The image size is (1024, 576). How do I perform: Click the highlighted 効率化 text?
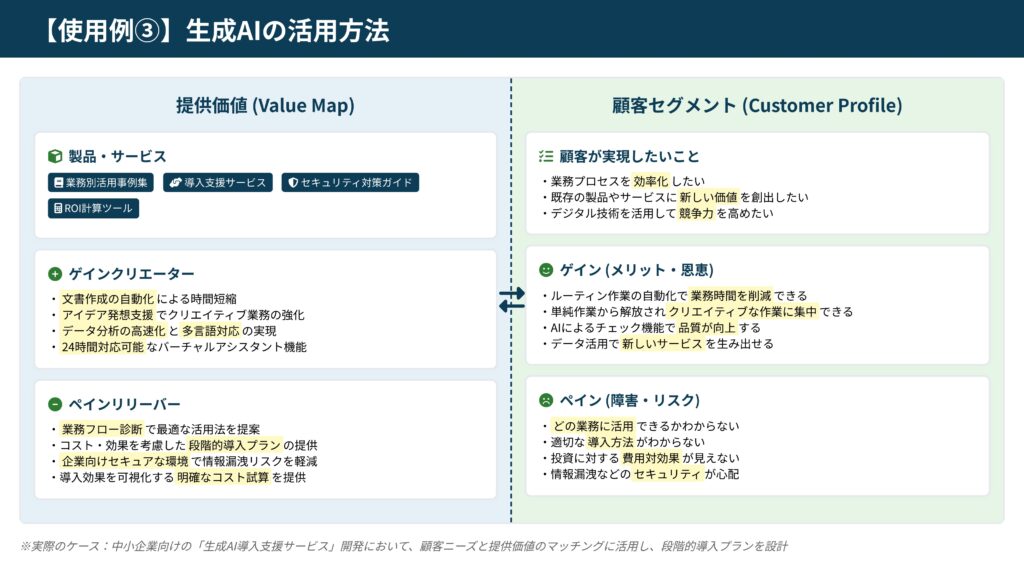[x=650, y=182]
